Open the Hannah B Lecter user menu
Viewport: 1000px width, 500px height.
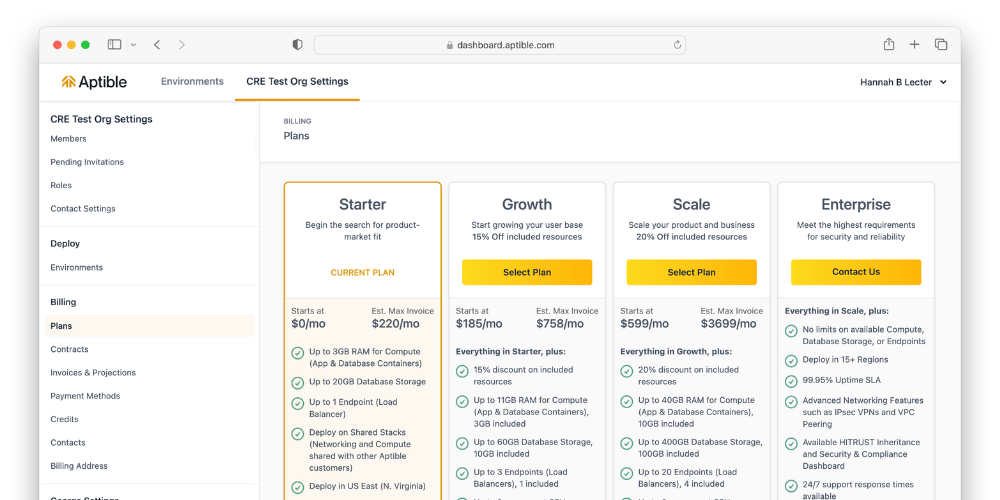tap(903, 82)
